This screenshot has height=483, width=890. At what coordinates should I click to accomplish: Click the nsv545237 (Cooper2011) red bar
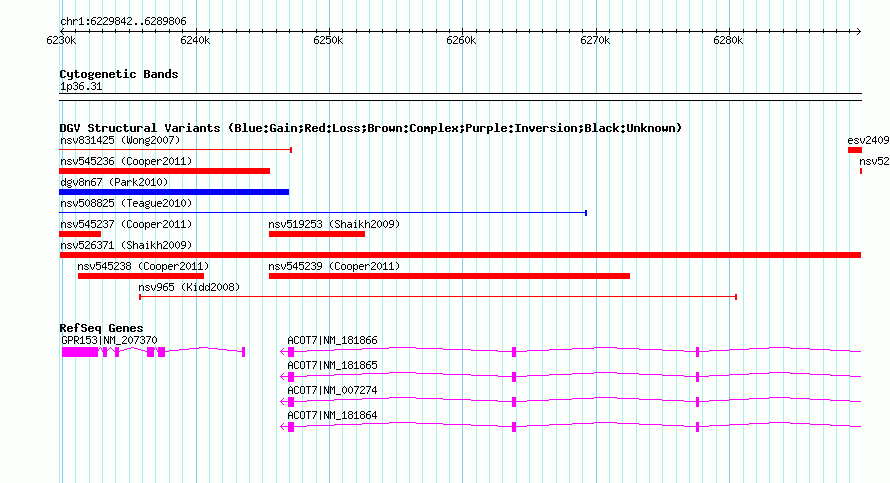coord(80,234)
